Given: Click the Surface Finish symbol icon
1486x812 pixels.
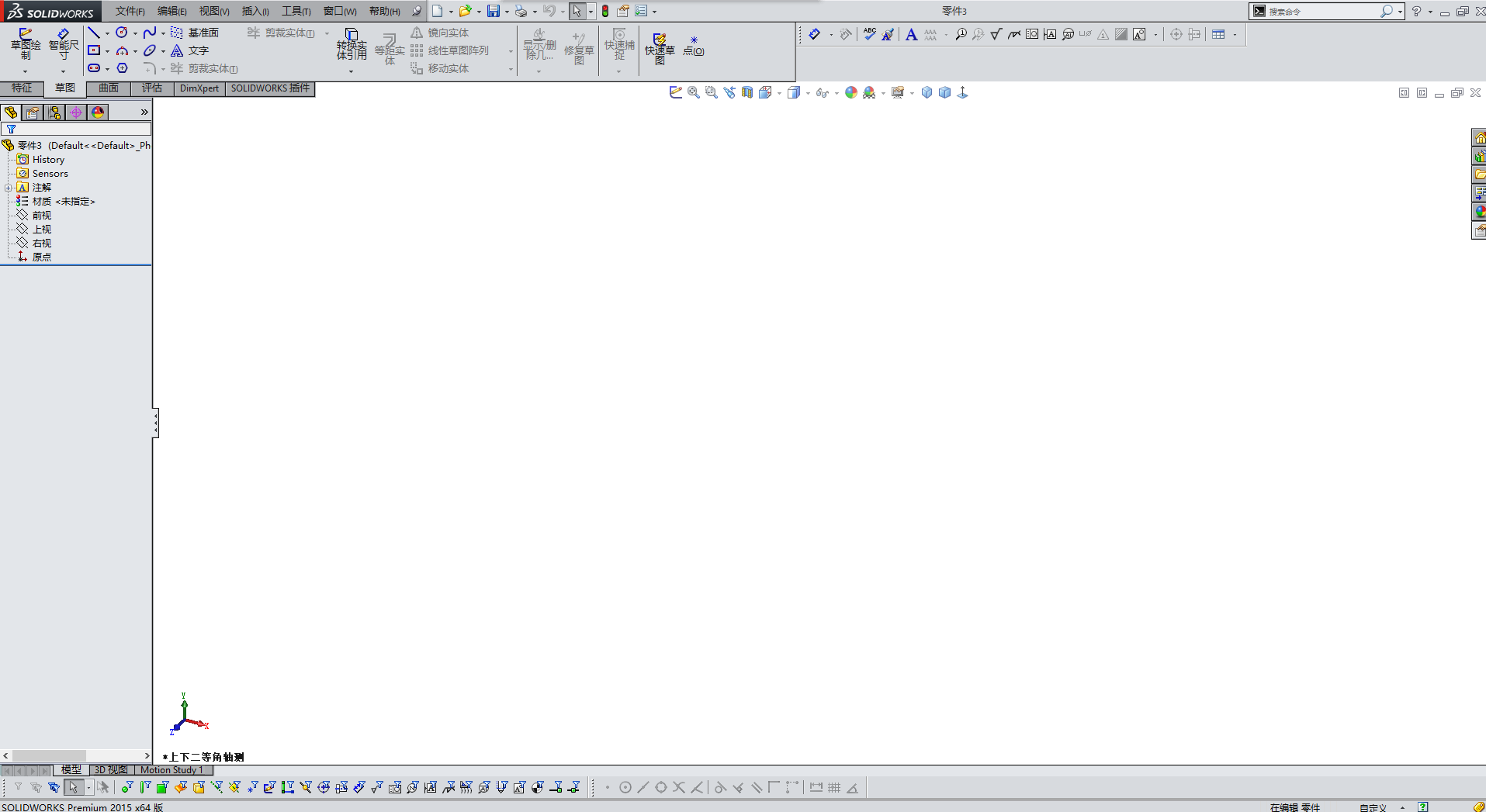Looking at the screenshot, I should tap(996, 34).
